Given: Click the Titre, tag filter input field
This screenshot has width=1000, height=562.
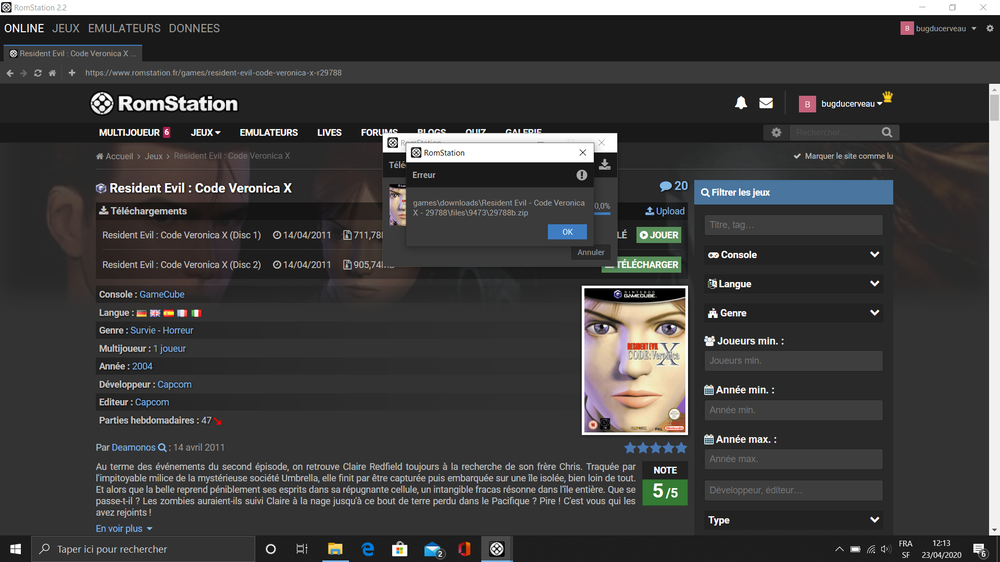Looking at the screenshot, I should (794, 225).
